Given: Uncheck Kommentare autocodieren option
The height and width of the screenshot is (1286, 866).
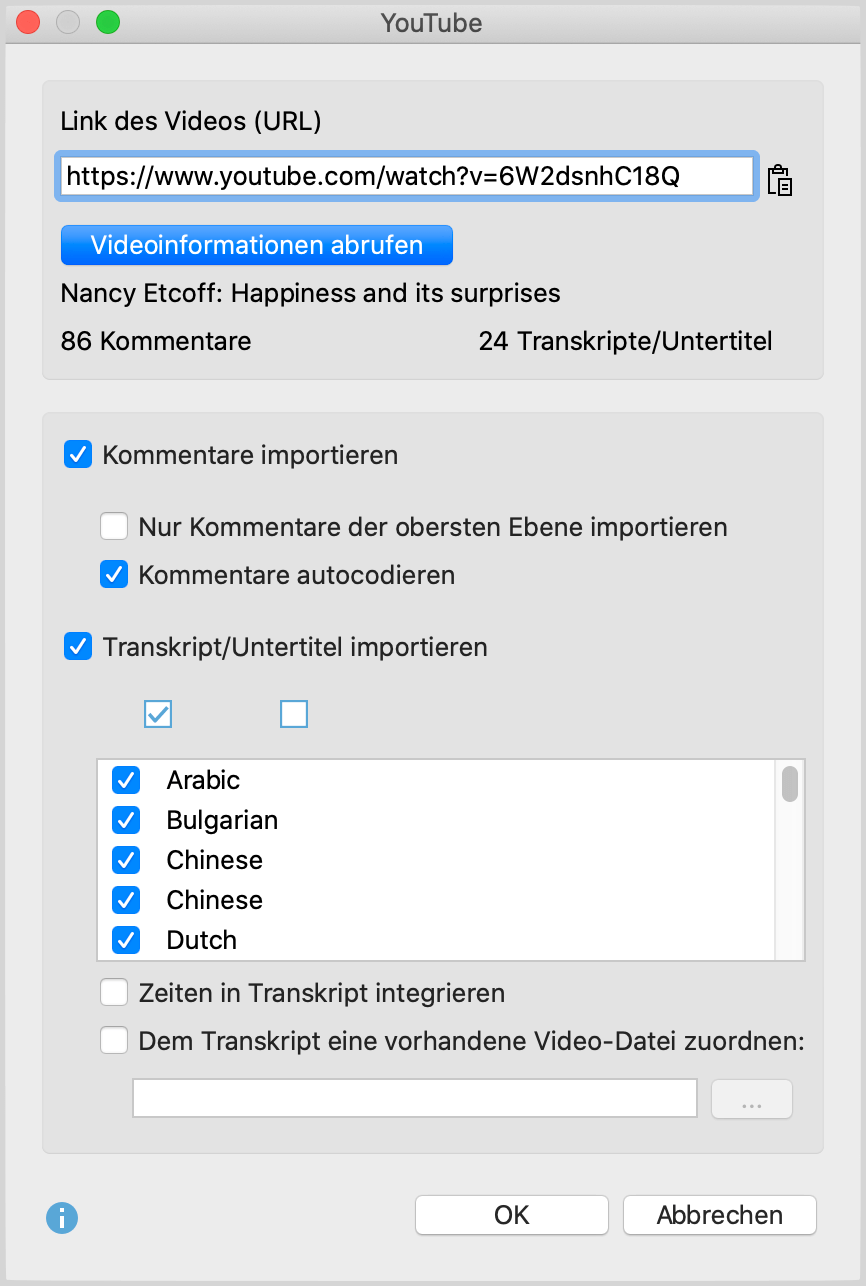Looking at the screenshot, I should pyautogui.click(x=114, y=575).
